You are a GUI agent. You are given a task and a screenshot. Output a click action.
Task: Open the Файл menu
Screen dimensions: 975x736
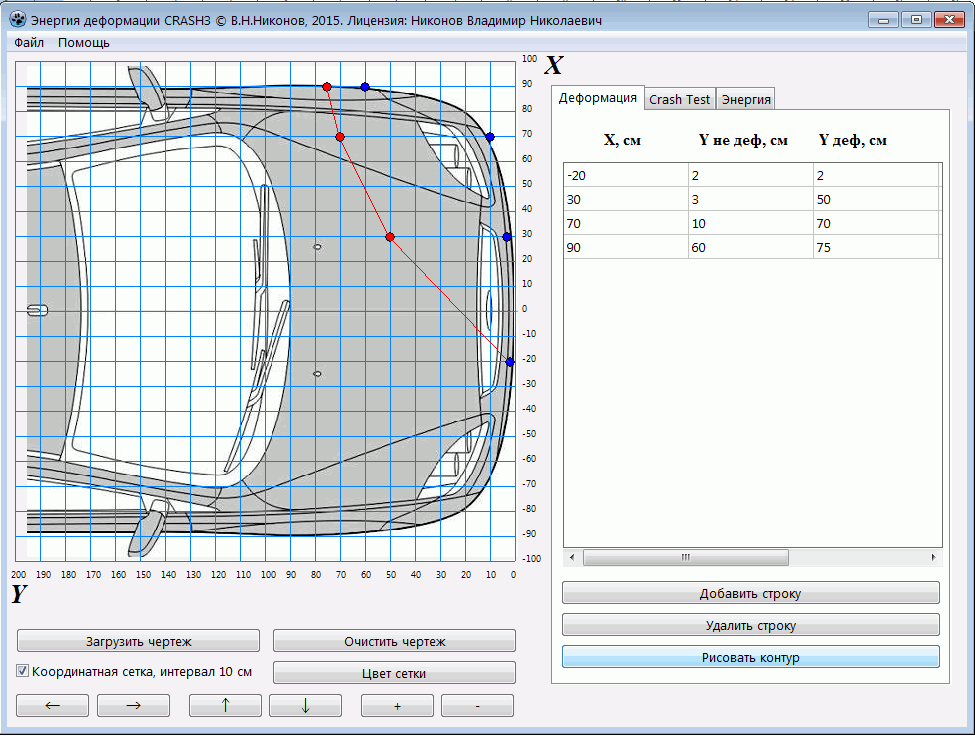tap(29, 43)
